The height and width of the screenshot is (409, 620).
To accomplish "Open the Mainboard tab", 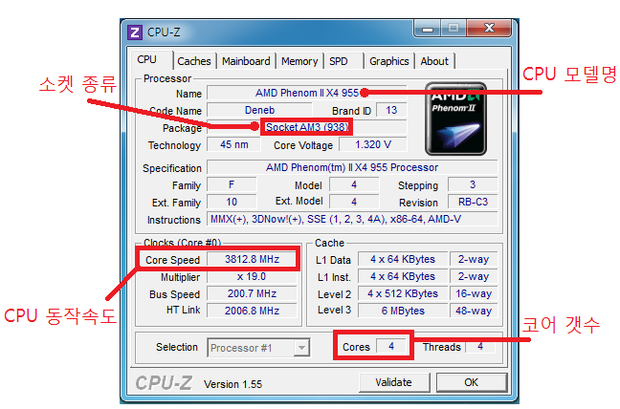I will click(246, 61).
